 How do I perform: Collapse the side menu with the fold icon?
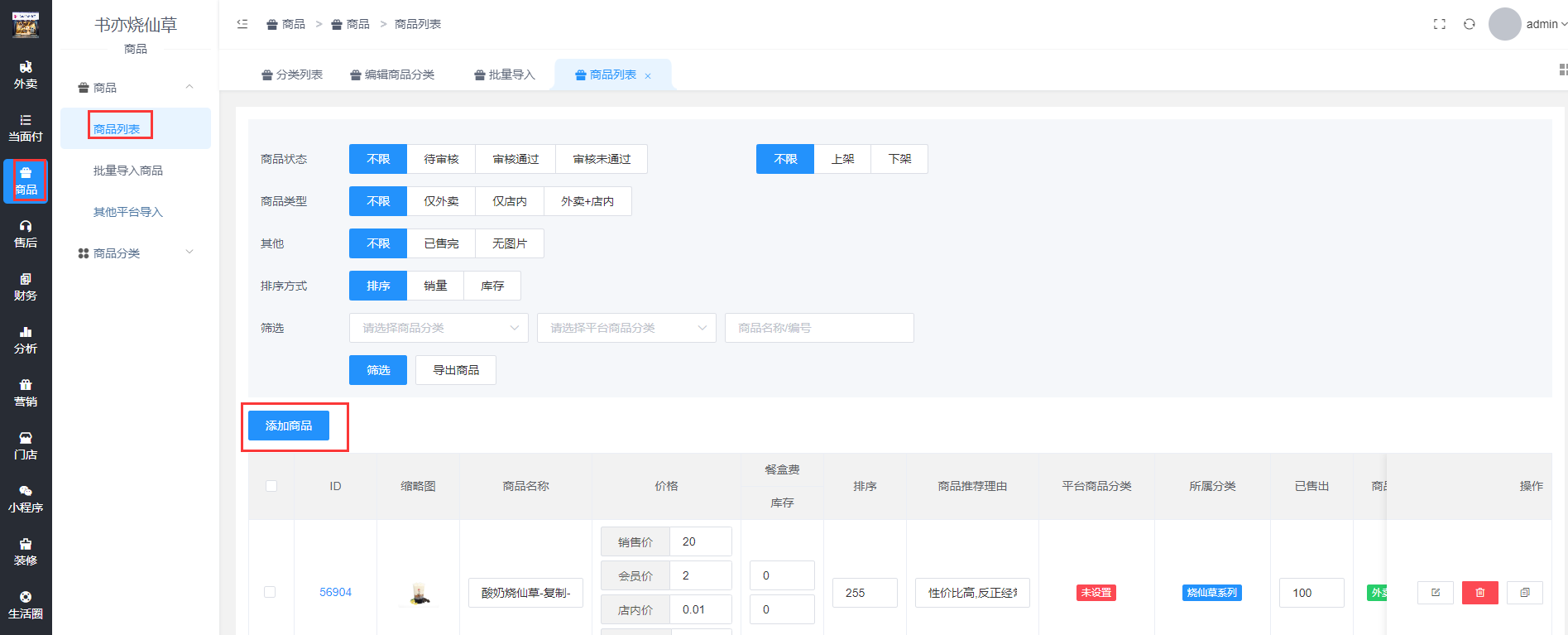coord(242,24)
